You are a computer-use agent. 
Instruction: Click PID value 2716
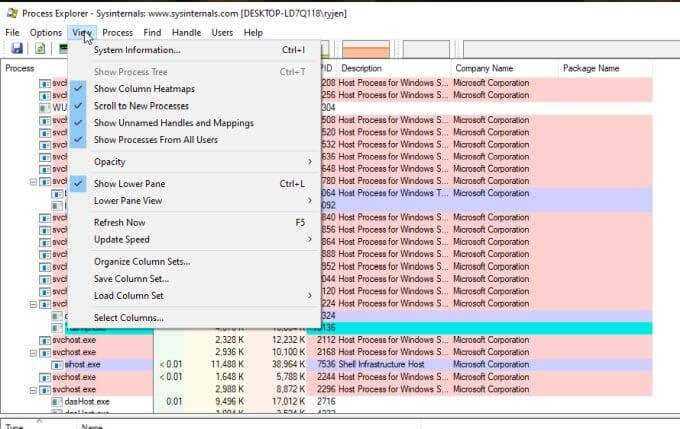tap(326, 401)
